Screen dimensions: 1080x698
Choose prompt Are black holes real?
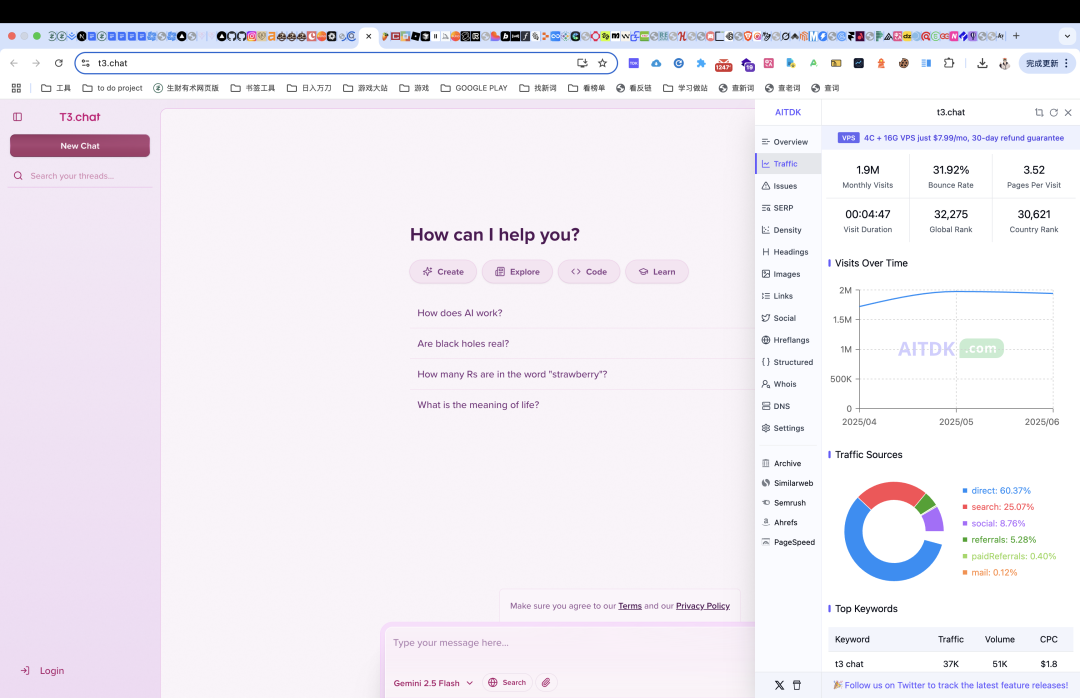[x=463, y=343]
